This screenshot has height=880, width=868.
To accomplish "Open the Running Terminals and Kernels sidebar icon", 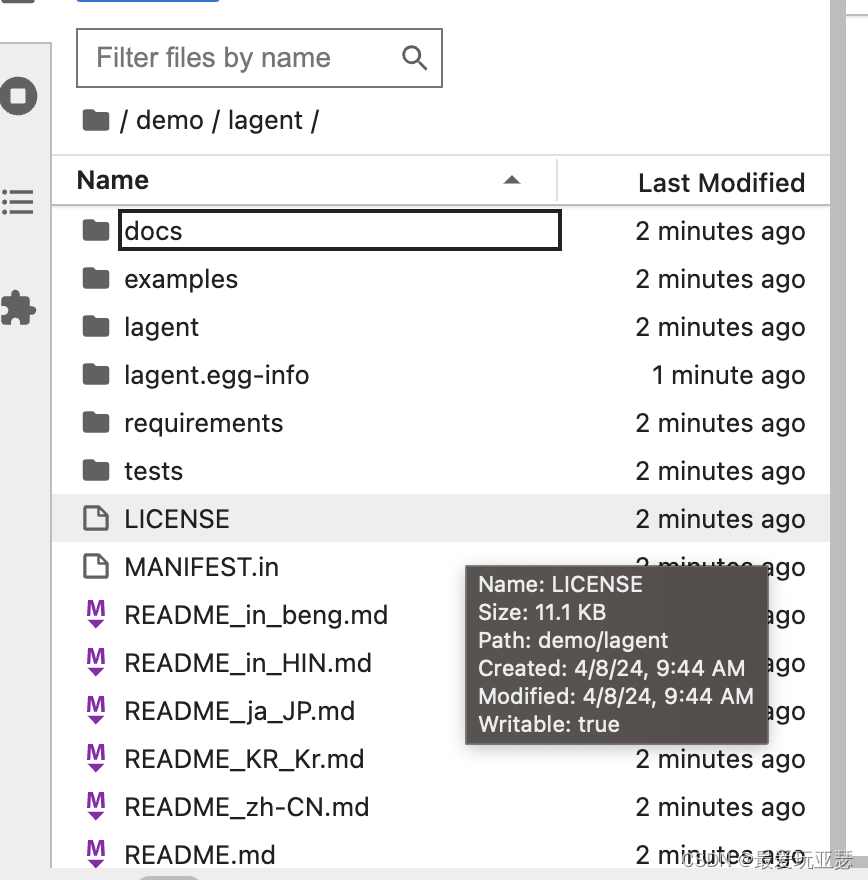I will point(19,96).
